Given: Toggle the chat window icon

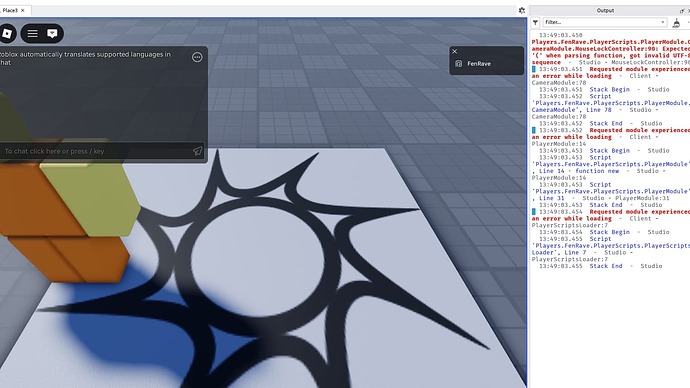Looking at the screenshot, I should tap(52, 33).
